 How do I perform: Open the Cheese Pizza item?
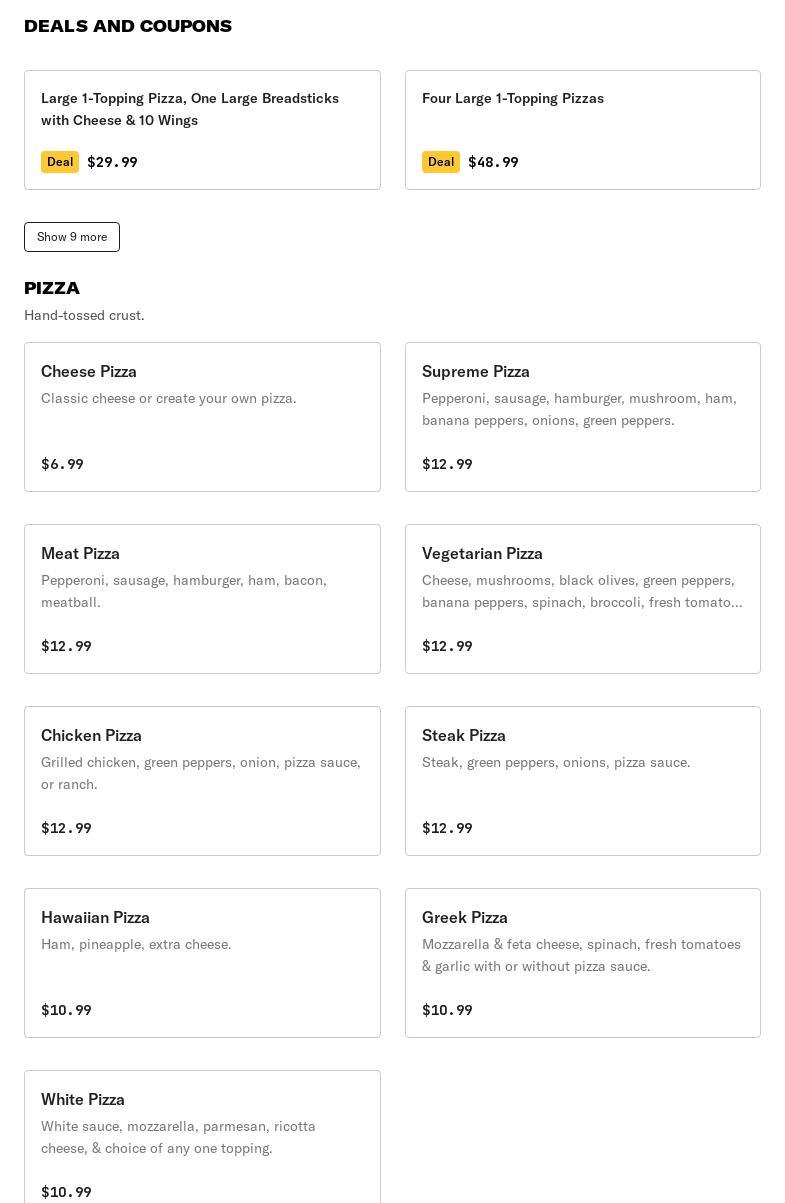(202, 417)
